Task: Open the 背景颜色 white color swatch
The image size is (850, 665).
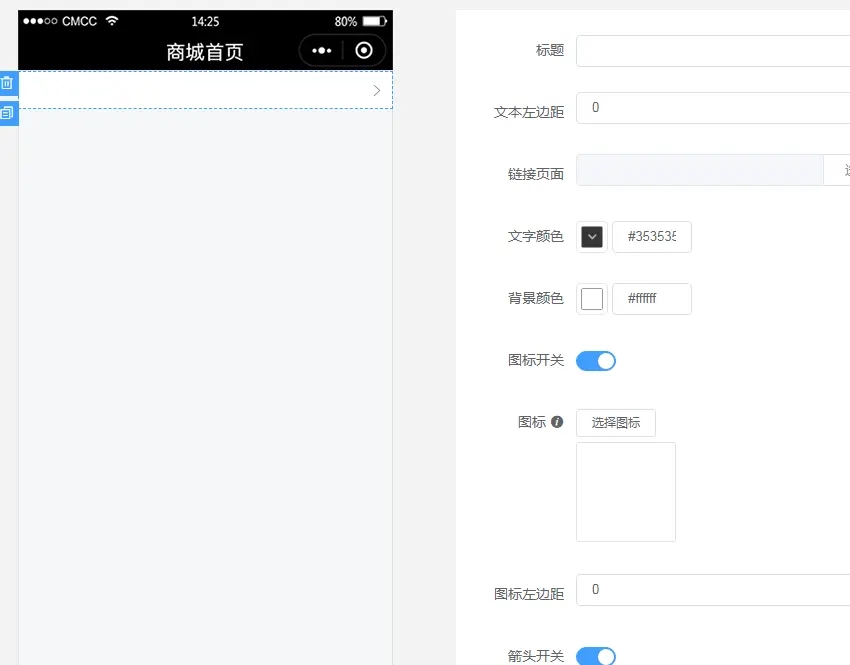Action: (x=592, y=299)
